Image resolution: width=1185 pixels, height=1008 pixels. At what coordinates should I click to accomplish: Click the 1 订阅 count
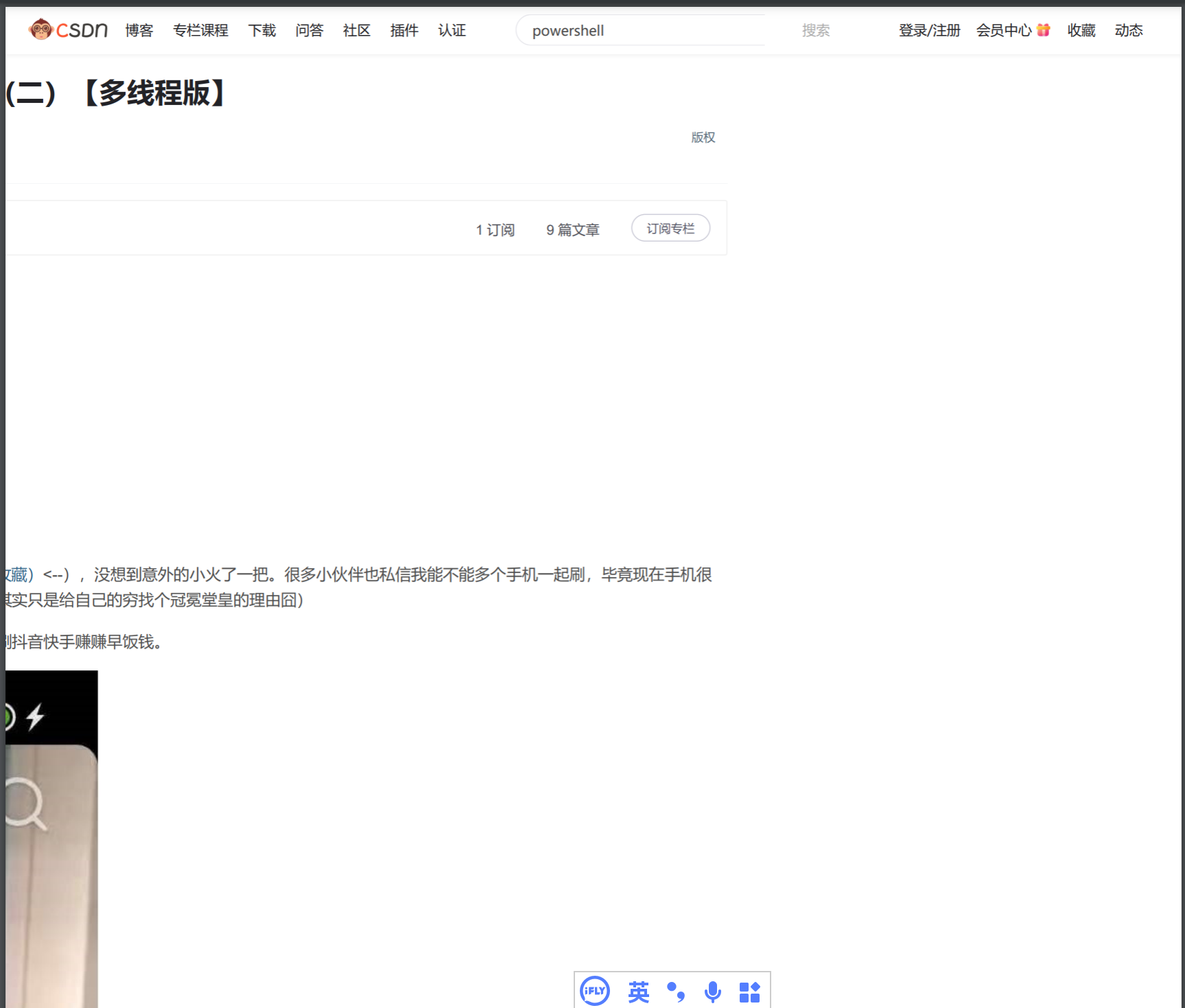point(495,230)
